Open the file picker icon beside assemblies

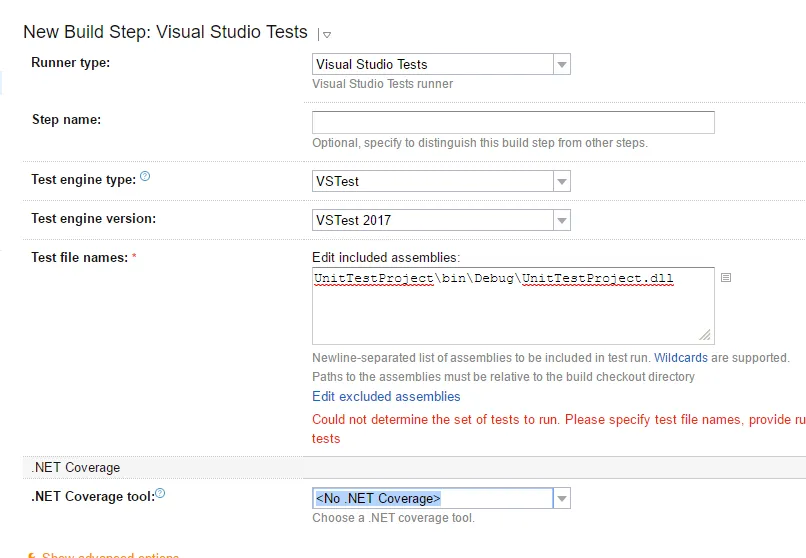[726, 277]
